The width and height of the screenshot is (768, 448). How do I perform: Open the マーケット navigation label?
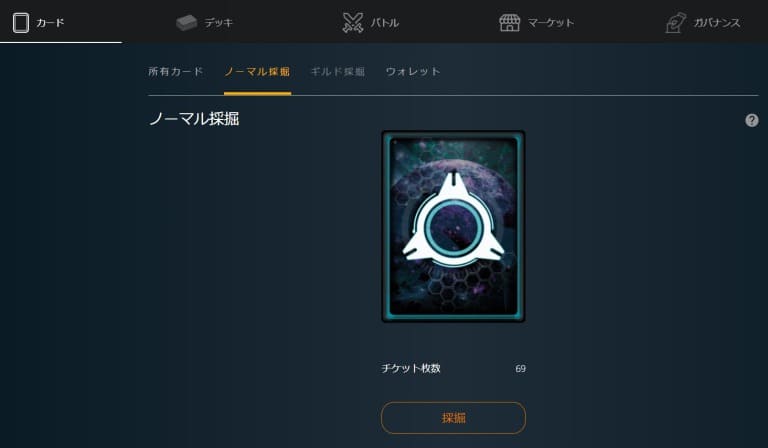click(x=551, y=23)
